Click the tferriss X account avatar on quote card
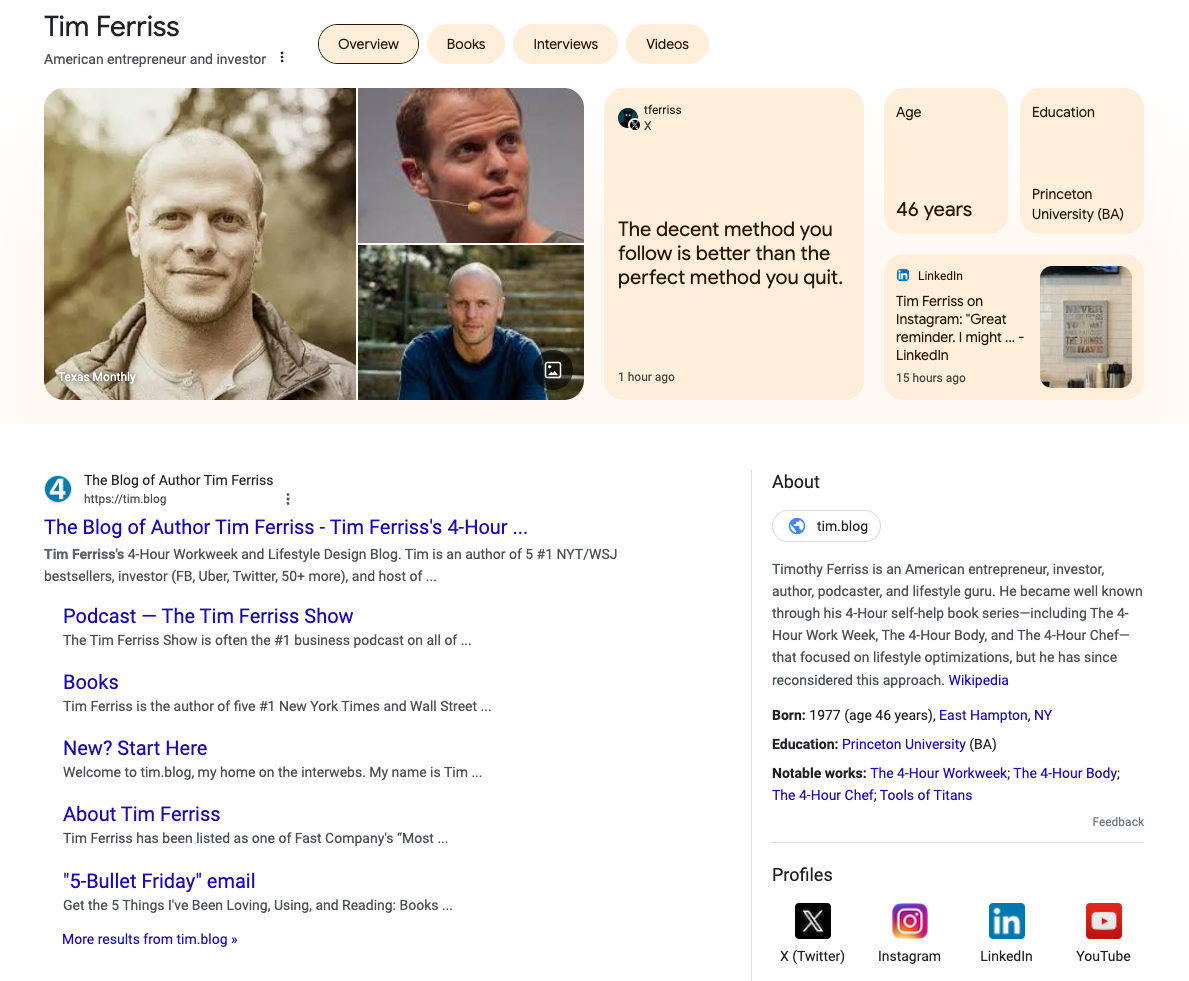This screenshot has height=981, width=1189. coord(628,118)
